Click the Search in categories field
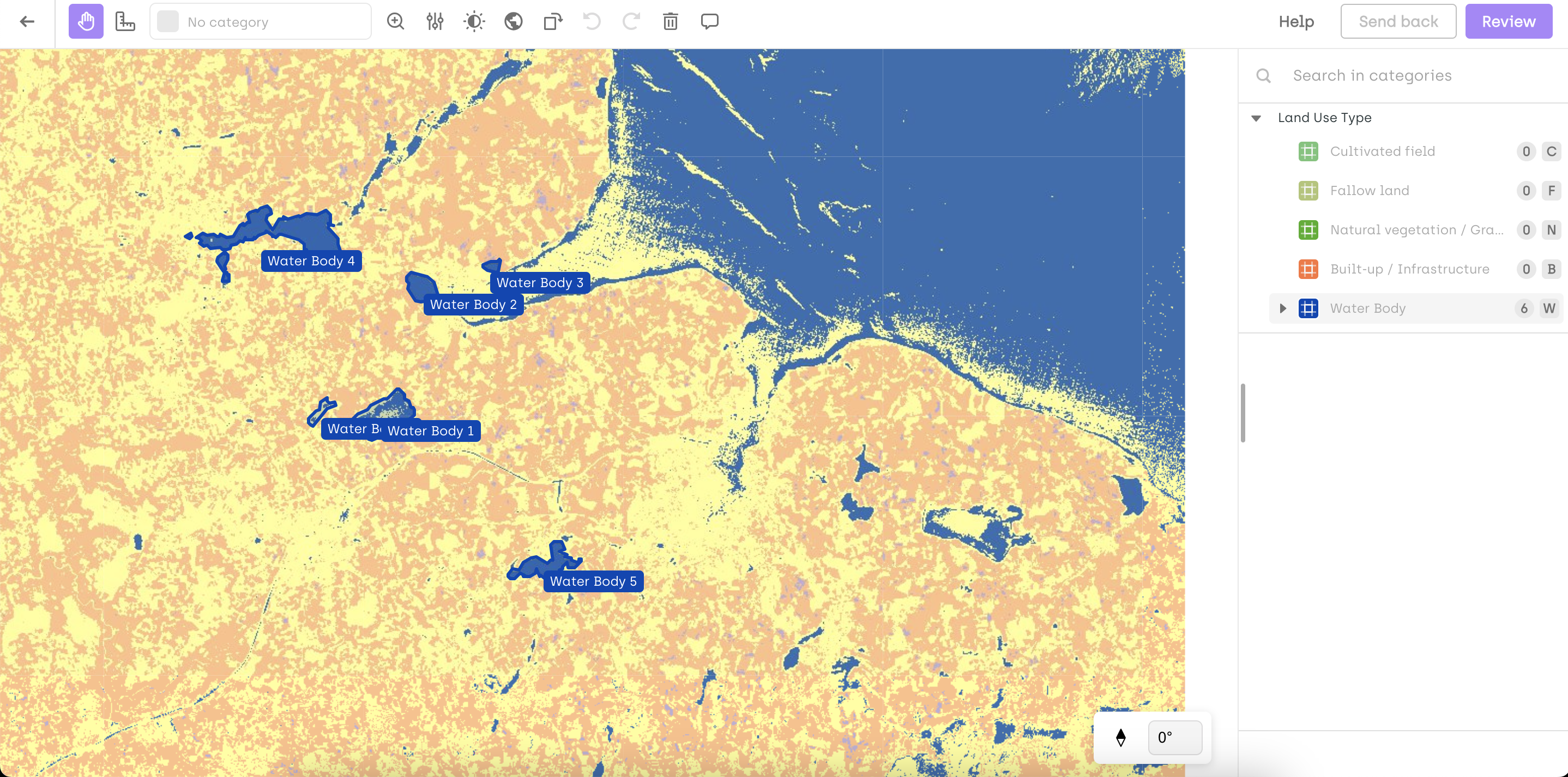Screen dimensions: 1568x777 coord(1400,75)
